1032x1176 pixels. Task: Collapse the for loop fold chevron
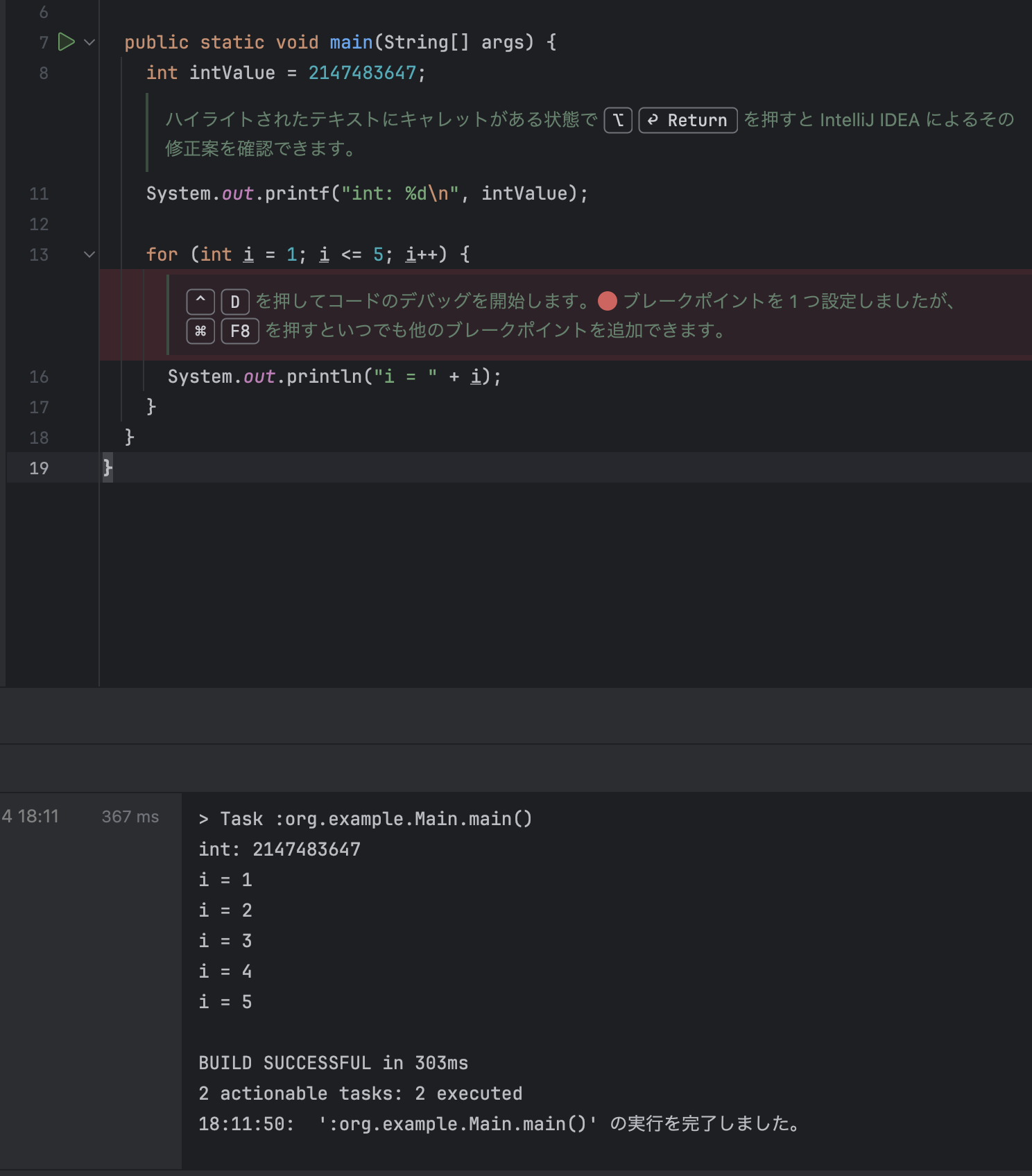click(89, 254)
